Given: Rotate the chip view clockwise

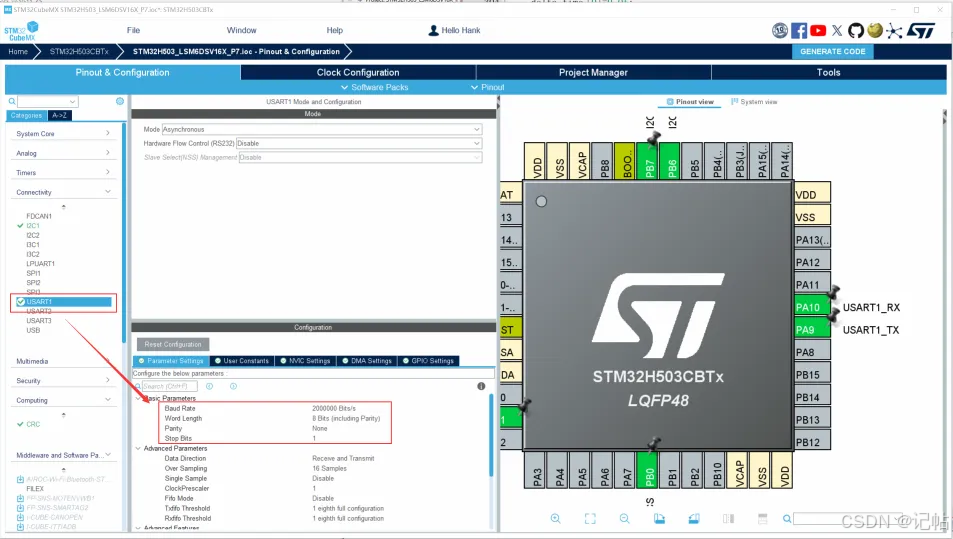Looking at the screenshot, I should point(659,518).
